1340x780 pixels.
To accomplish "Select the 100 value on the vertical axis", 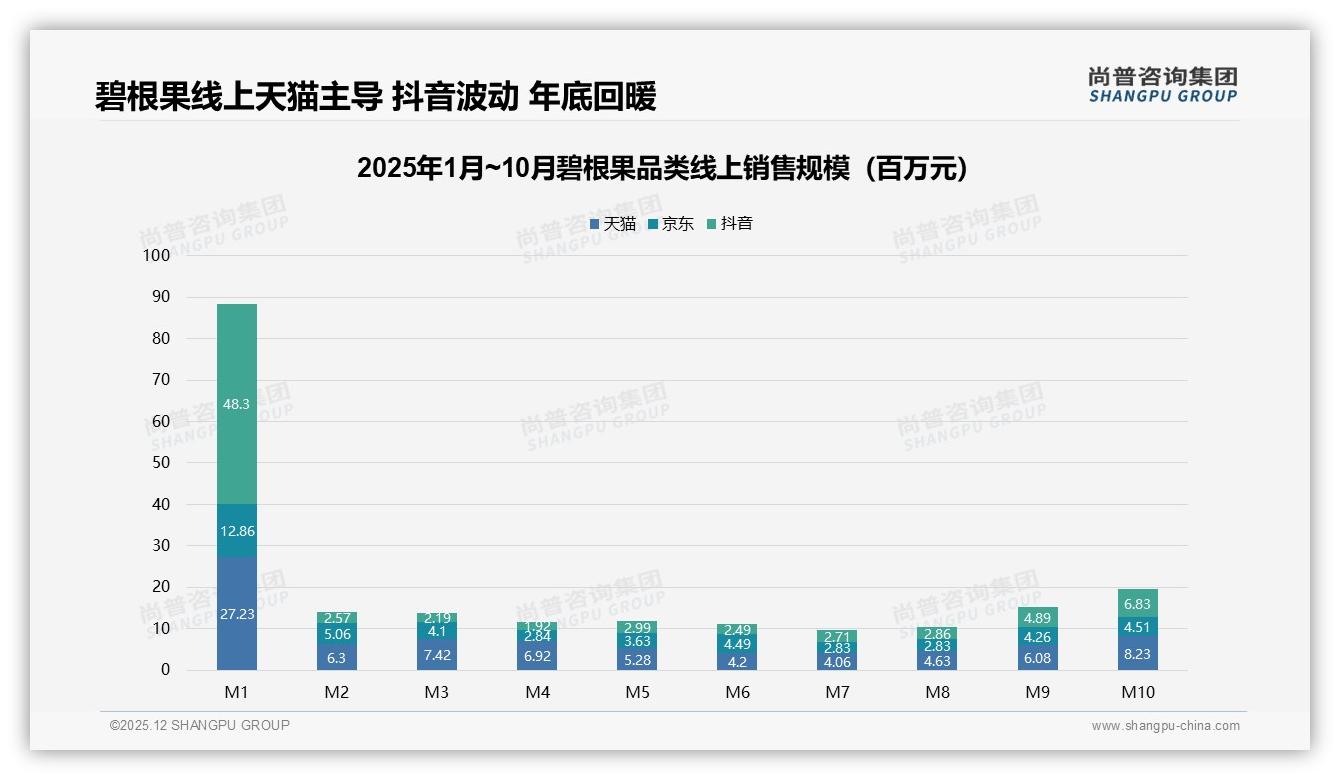I will coord(156,255).
